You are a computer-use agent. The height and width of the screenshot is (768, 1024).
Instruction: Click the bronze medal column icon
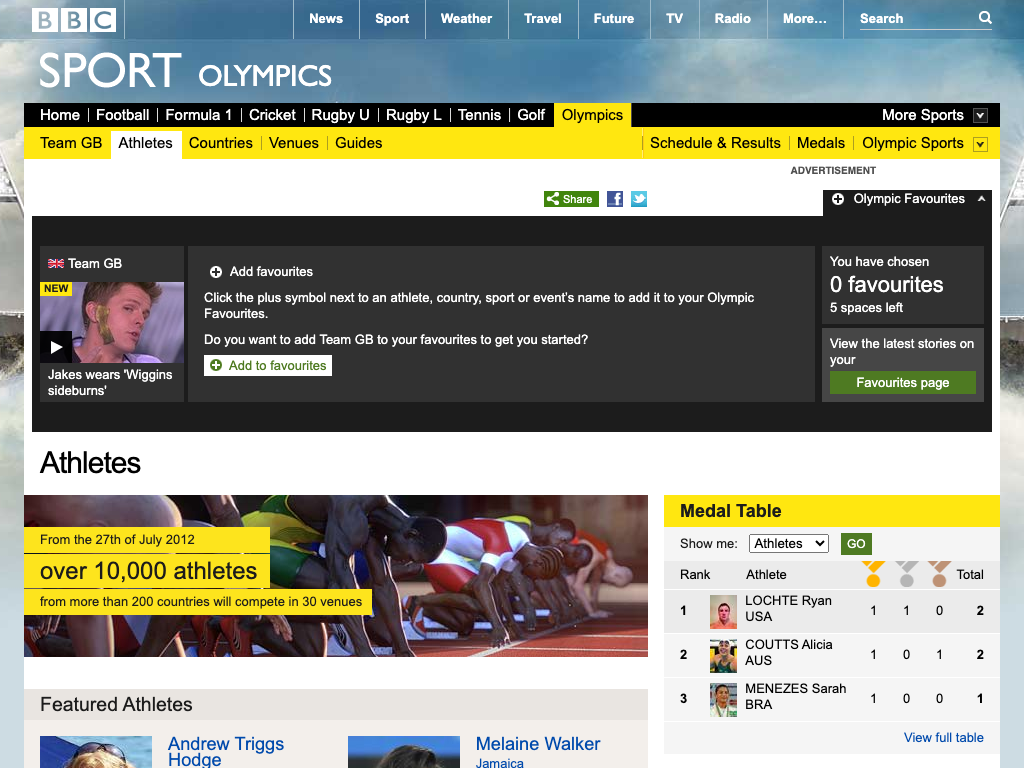point(939,574)
